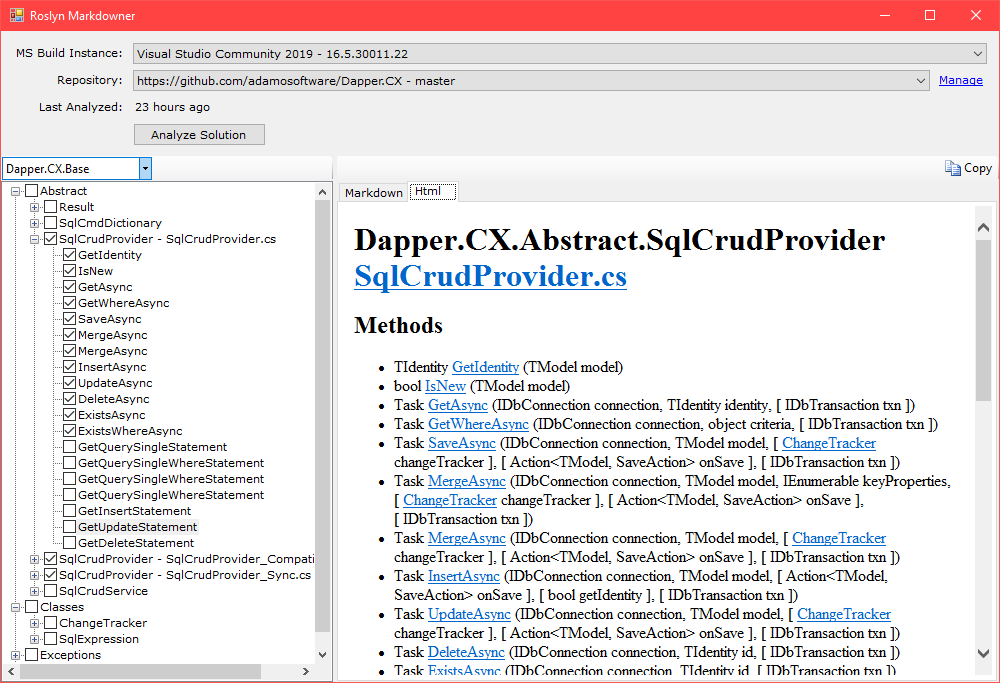The image size is (1000, 683).
Task: Collapse the Abstract tree node
Action: (x=16, y=191)
